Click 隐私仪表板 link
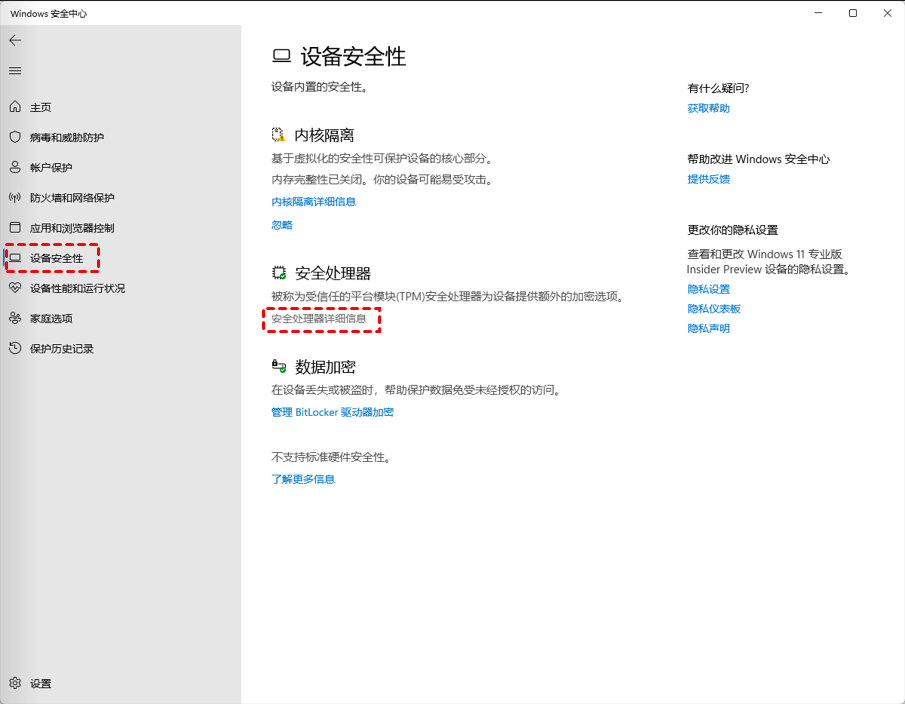 point(714,309)
